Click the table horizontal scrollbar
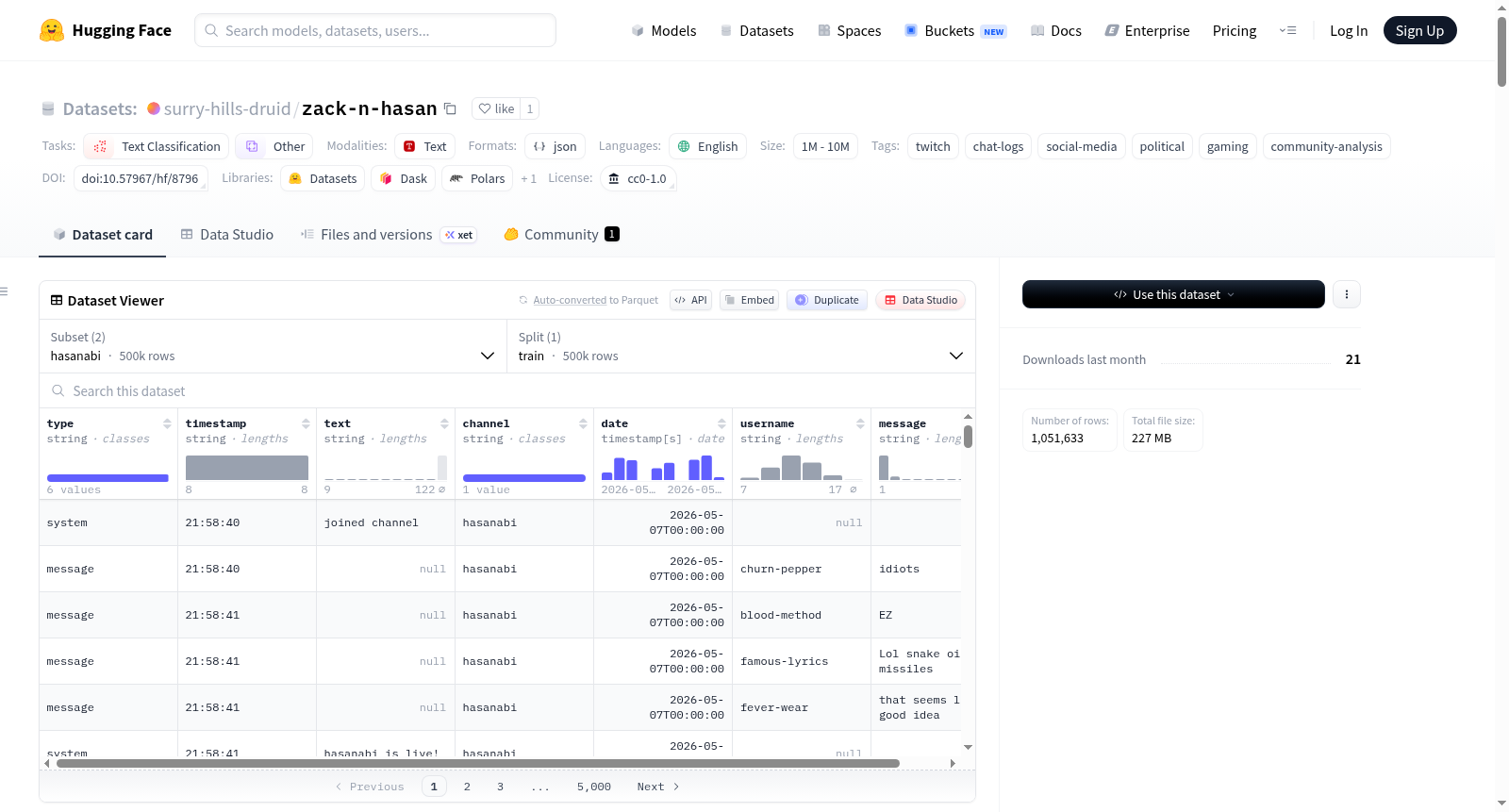Image resolution: width=1509 pixels, height=812 pixels. [477, 763]
